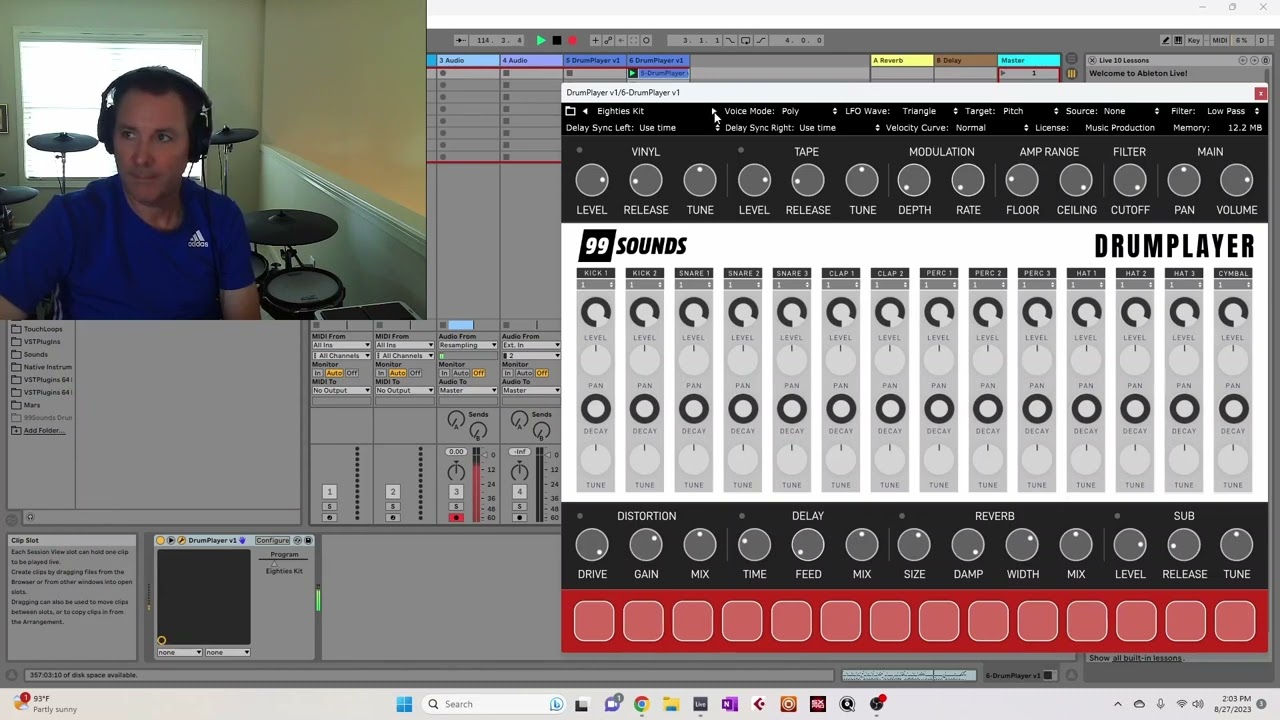This screenshot has height=720, width=1280.
Task: Open the DrumPlayer preset folder icon
Action: [x=570, y=111]
